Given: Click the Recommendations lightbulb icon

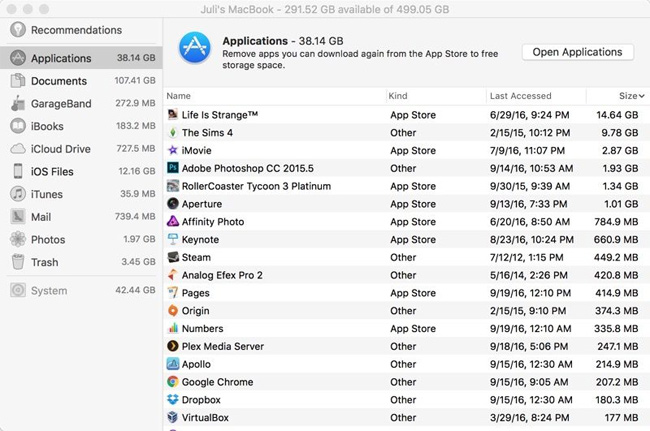Looking at the screenshot, I should pos(18,29).
